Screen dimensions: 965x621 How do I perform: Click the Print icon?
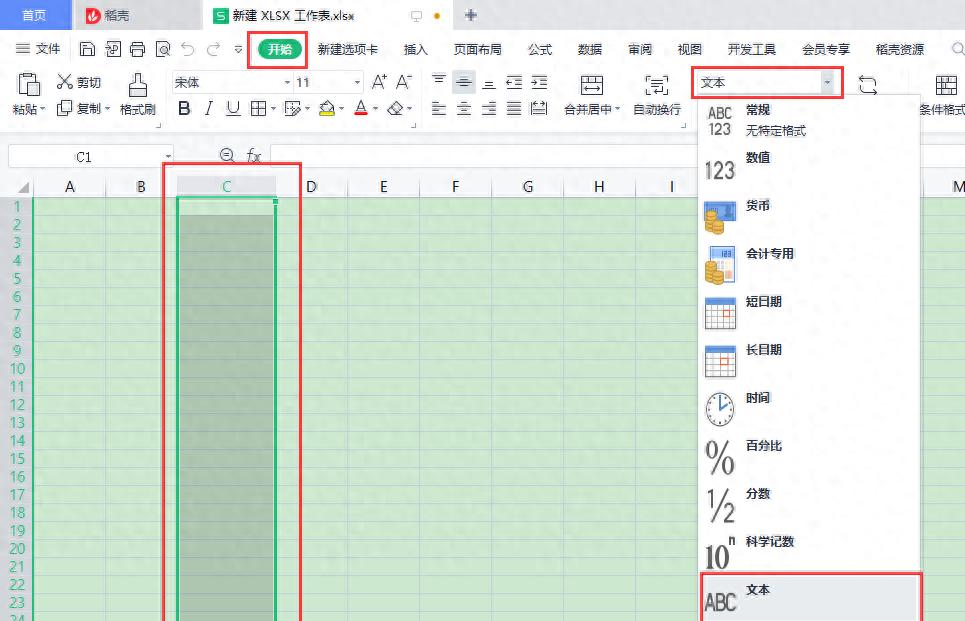[137, 49]
